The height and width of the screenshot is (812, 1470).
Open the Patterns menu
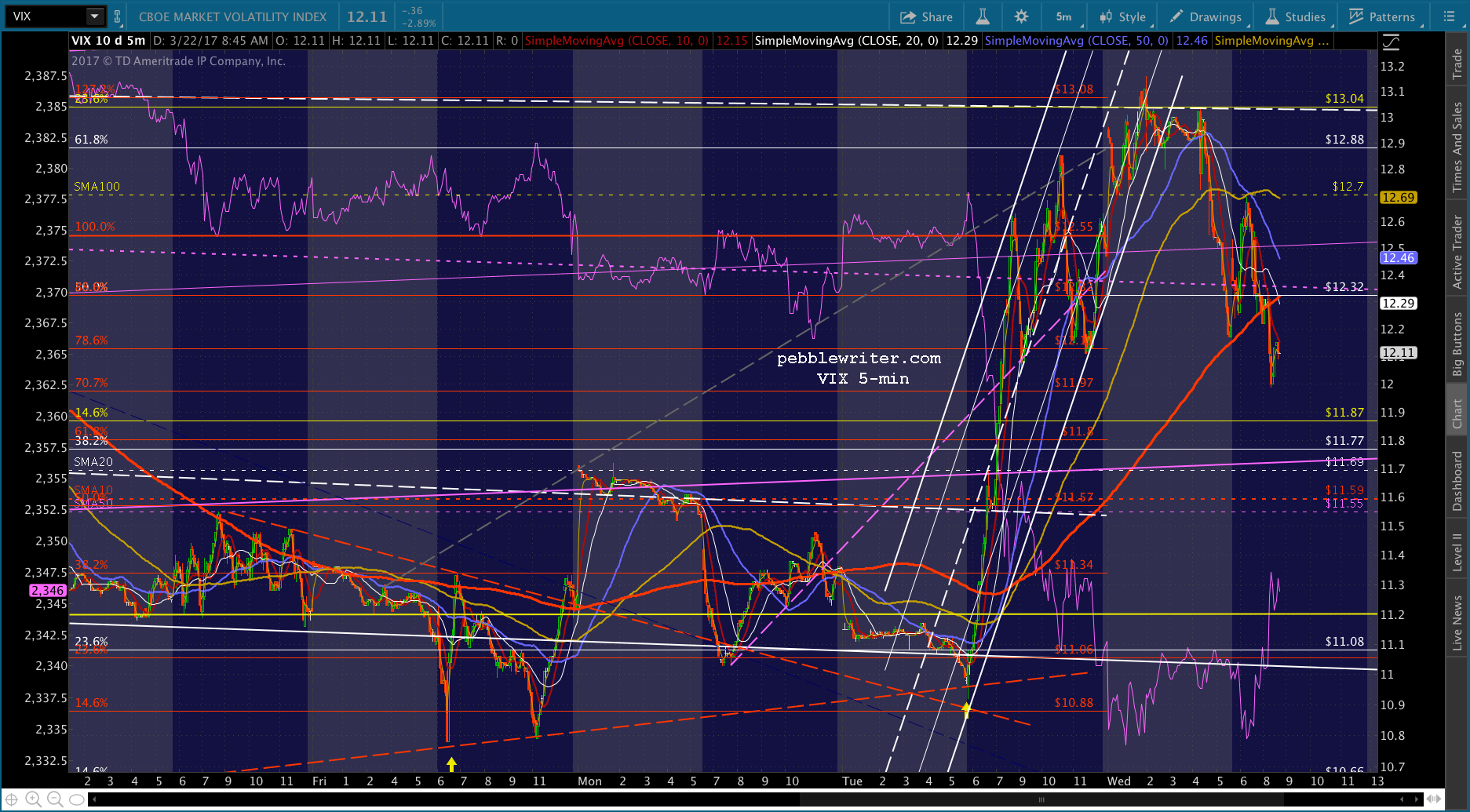(x=1382, y=16)
